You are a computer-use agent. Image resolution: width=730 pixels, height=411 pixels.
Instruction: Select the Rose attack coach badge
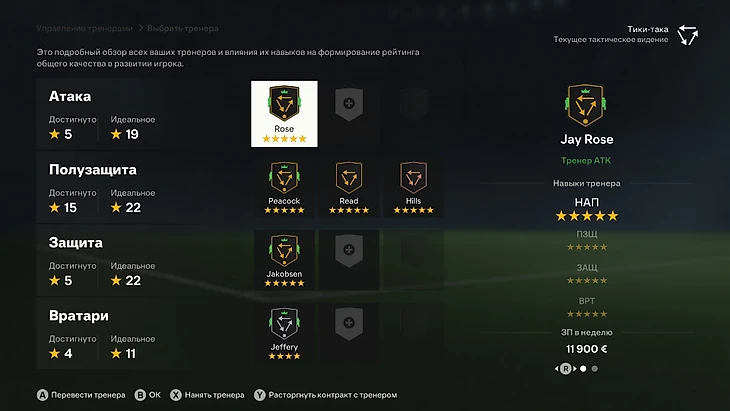tap(284, 114)
